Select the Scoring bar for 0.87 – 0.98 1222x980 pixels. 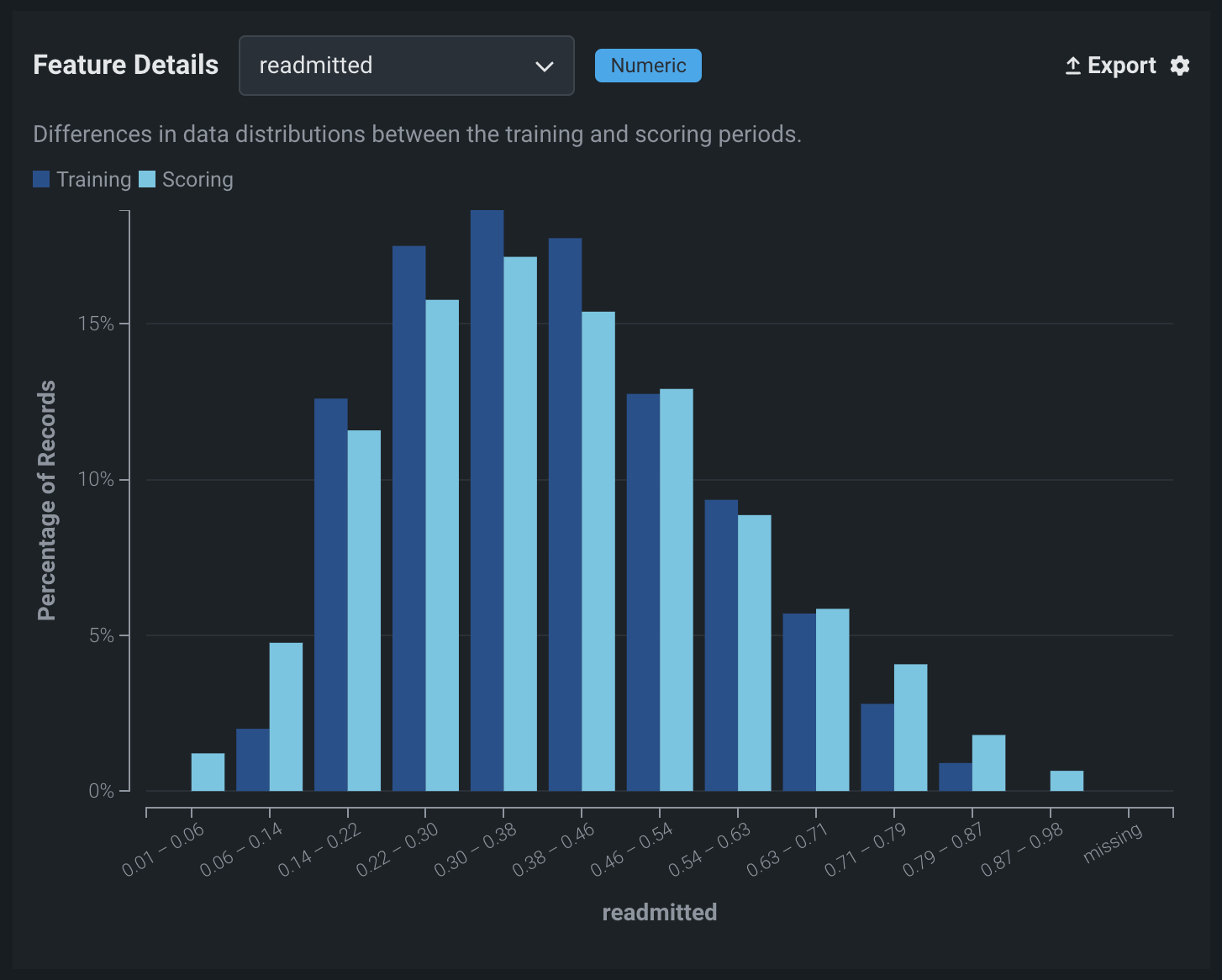[1067, 781]
